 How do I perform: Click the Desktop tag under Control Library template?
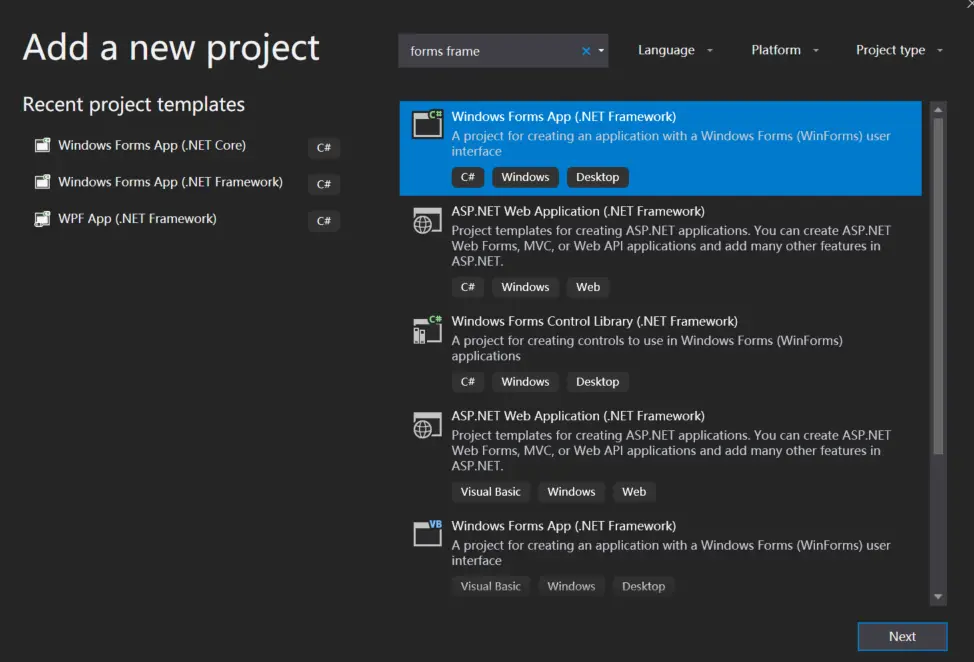click(598, 381)
